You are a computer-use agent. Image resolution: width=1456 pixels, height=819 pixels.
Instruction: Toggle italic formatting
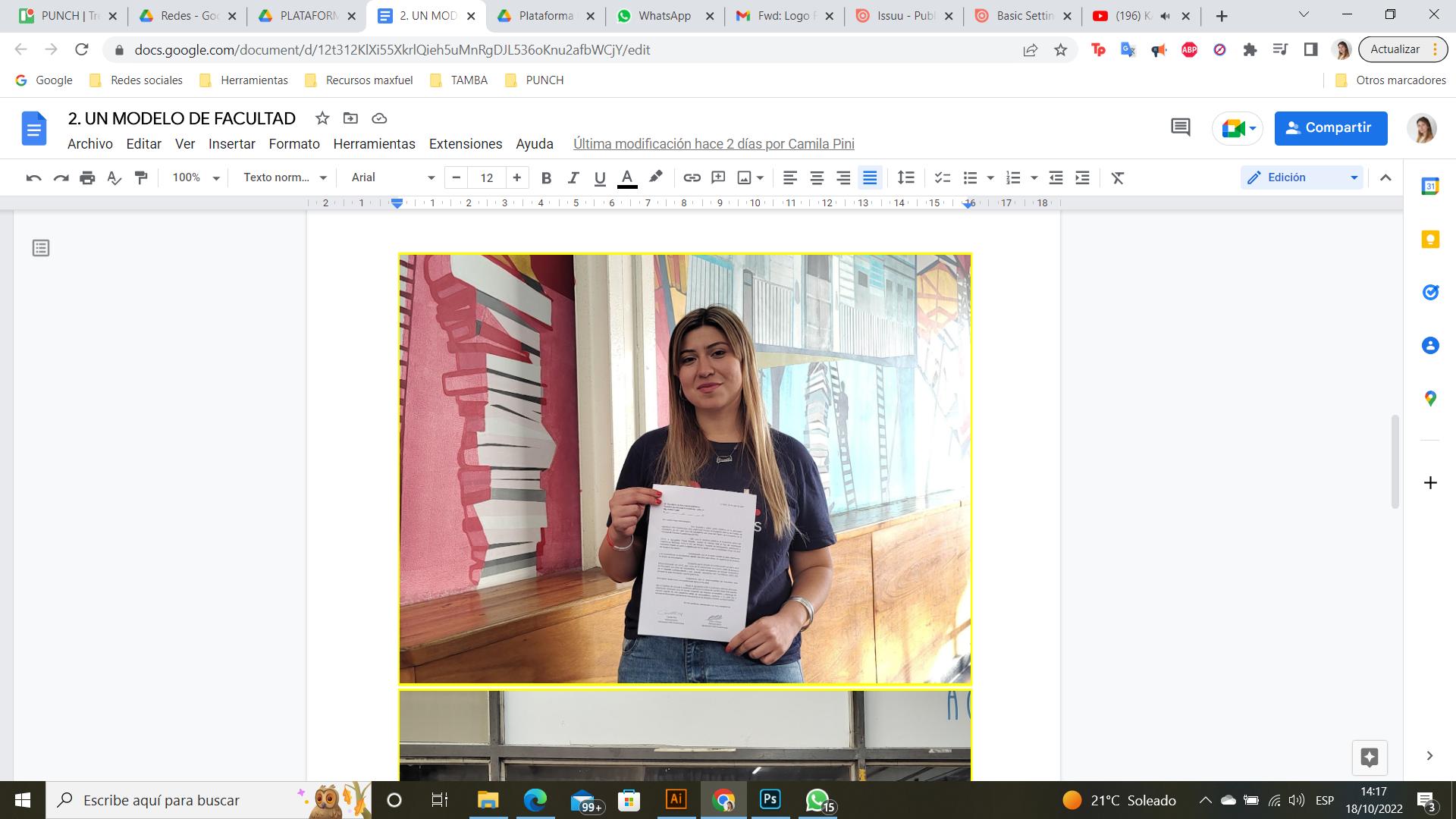point(573,177)
